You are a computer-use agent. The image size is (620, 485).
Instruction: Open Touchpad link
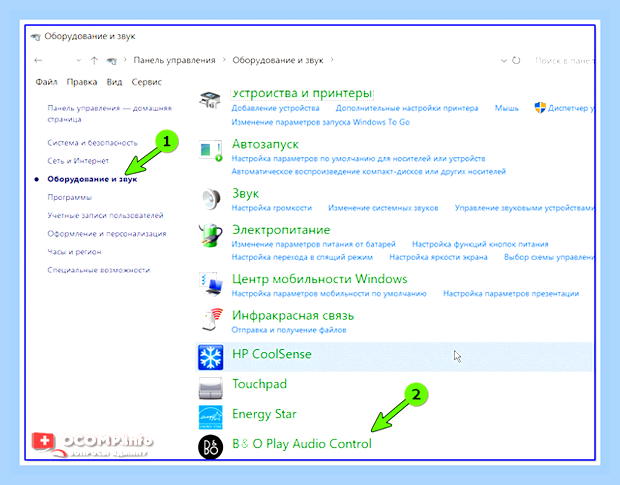pos(259,384)
